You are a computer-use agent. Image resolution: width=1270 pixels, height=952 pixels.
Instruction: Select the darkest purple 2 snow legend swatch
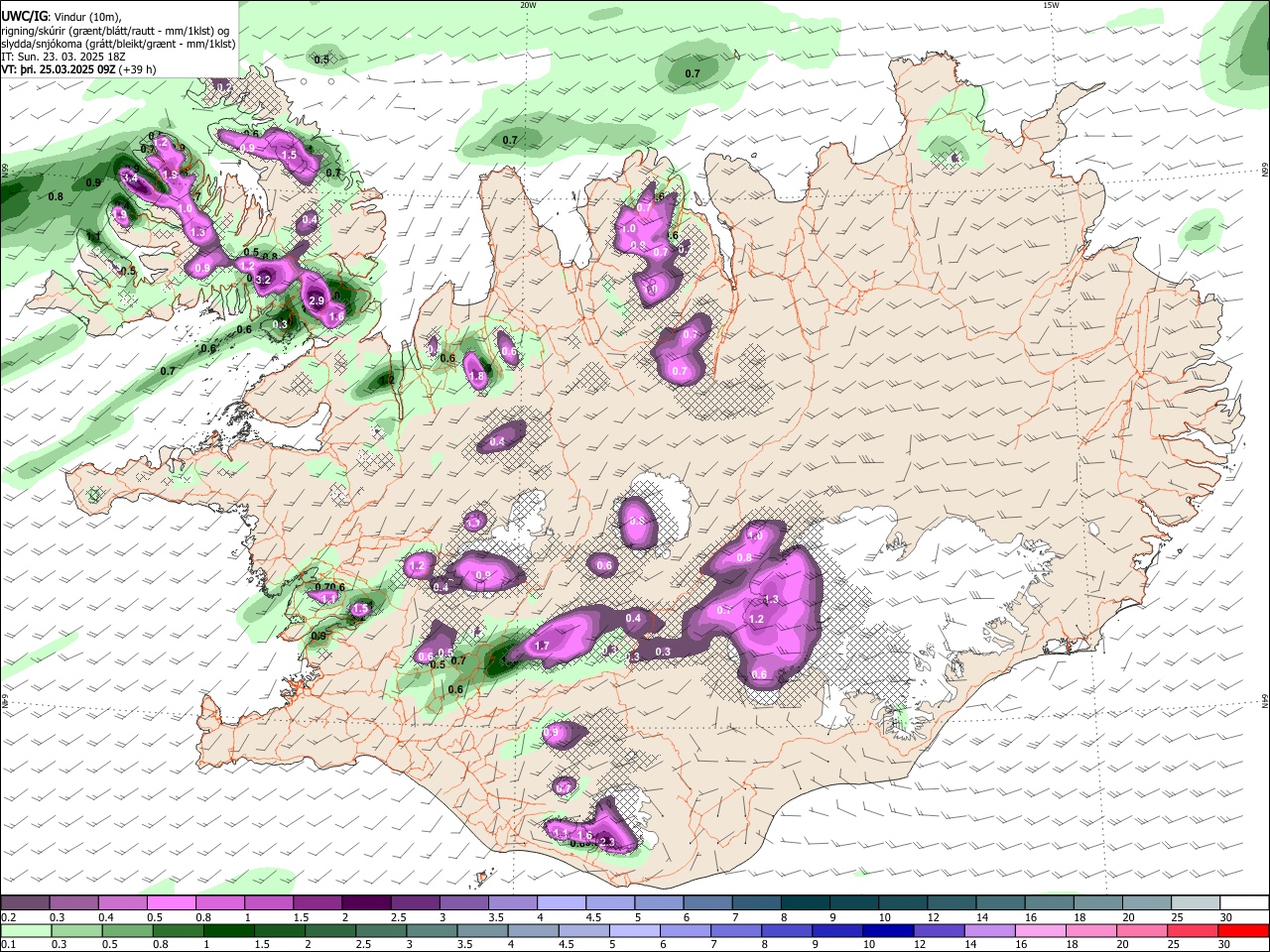pyautogui.click(x=365, y=902)
